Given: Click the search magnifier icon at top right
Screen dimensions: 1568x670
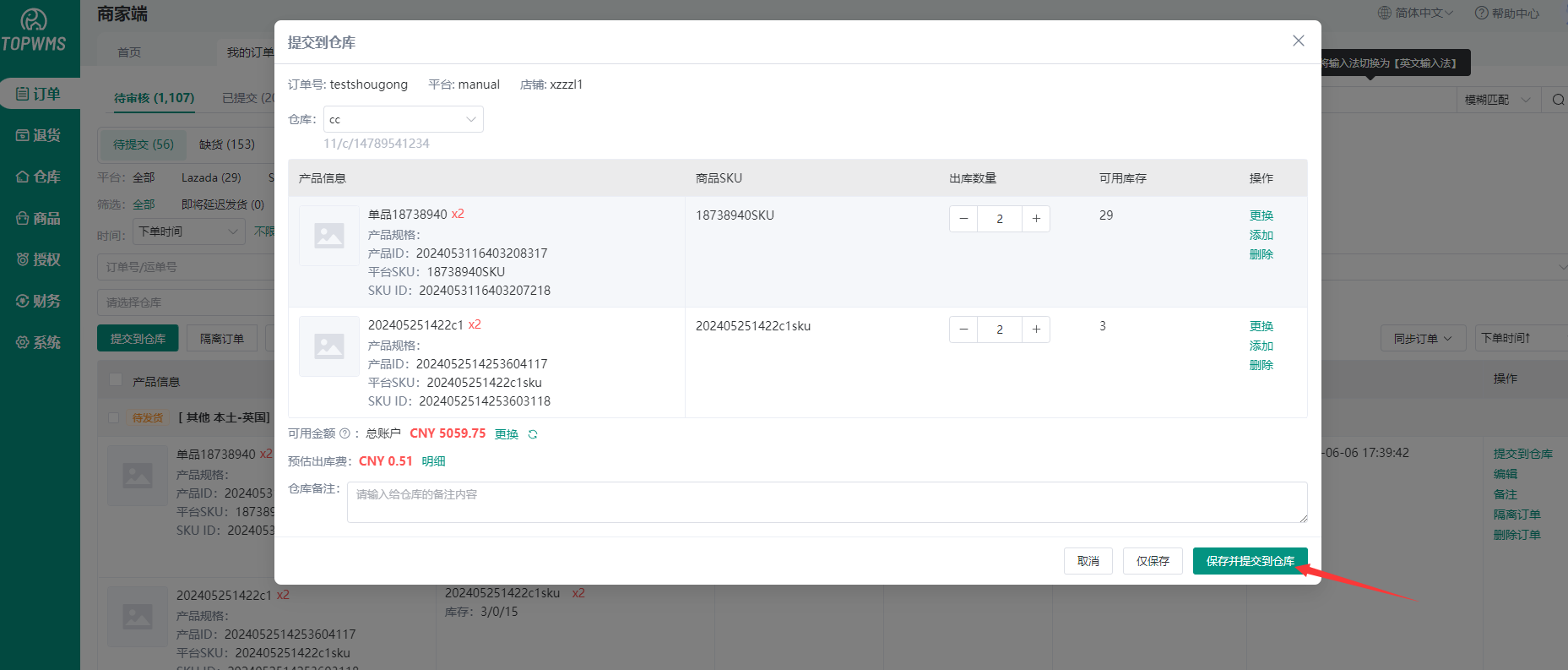Looking at the screenshot, I should (1558, 100).
